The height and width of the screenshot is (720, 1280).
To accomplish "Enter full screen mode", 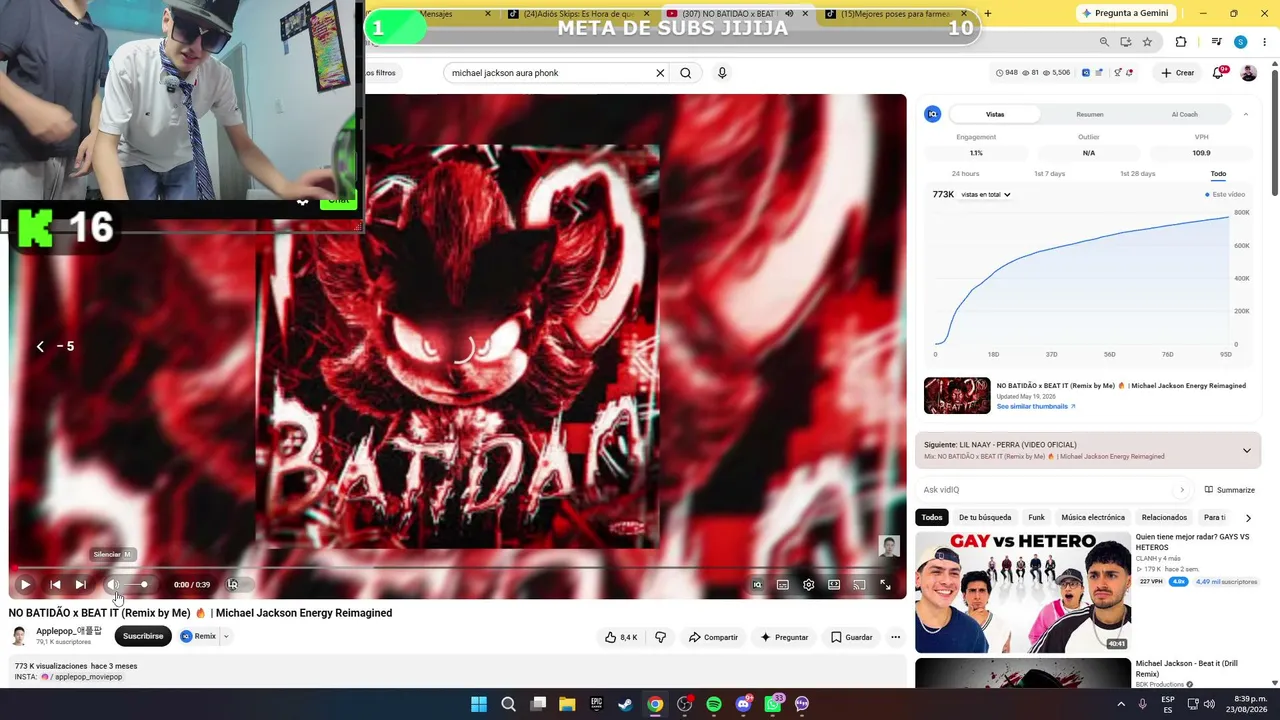I will (885, 585).
